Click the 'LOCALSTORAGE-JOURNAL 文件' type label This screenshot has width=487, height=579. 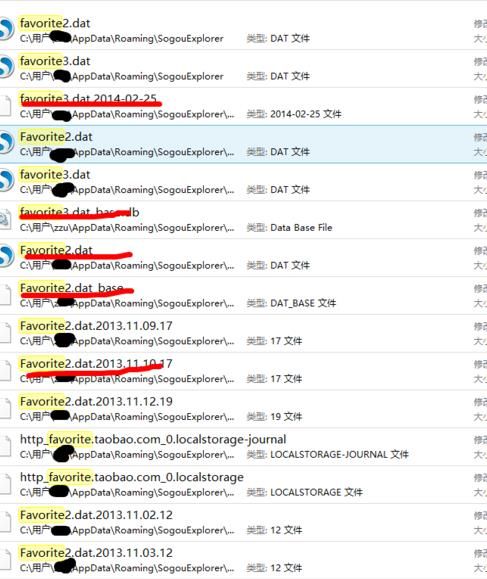pyautogui.click(x=339, y=455)
